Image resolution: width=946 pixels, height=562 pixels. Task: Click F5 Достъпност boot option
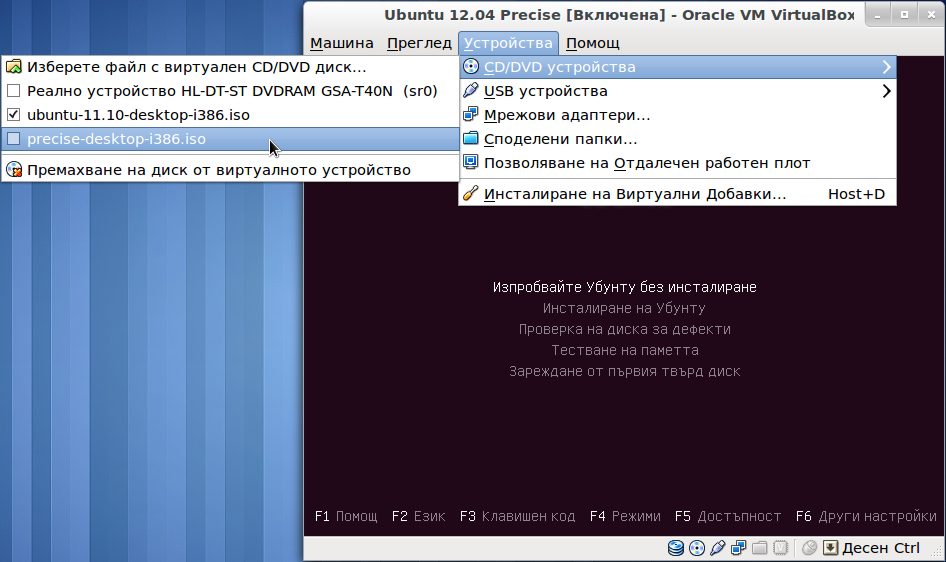(x=728, y=516)
